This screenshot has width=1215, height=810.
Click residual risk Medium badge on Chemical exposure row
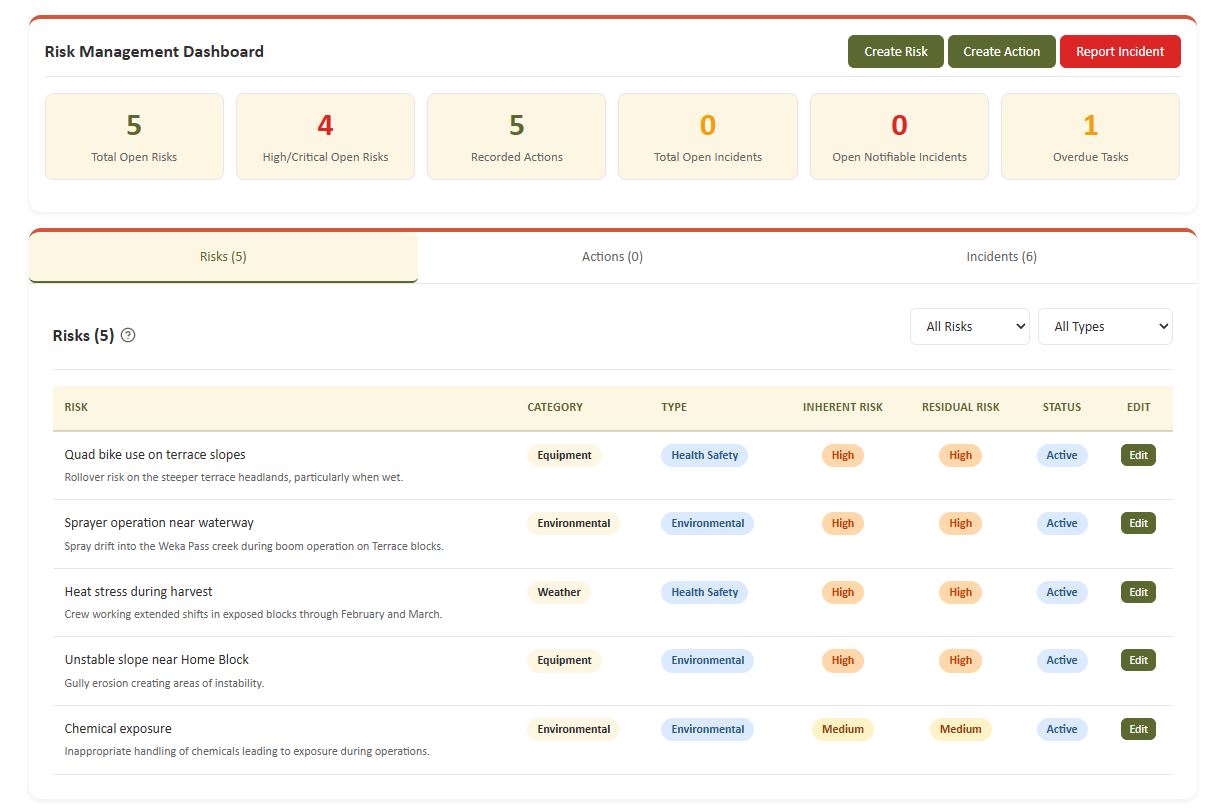point(960,729)
